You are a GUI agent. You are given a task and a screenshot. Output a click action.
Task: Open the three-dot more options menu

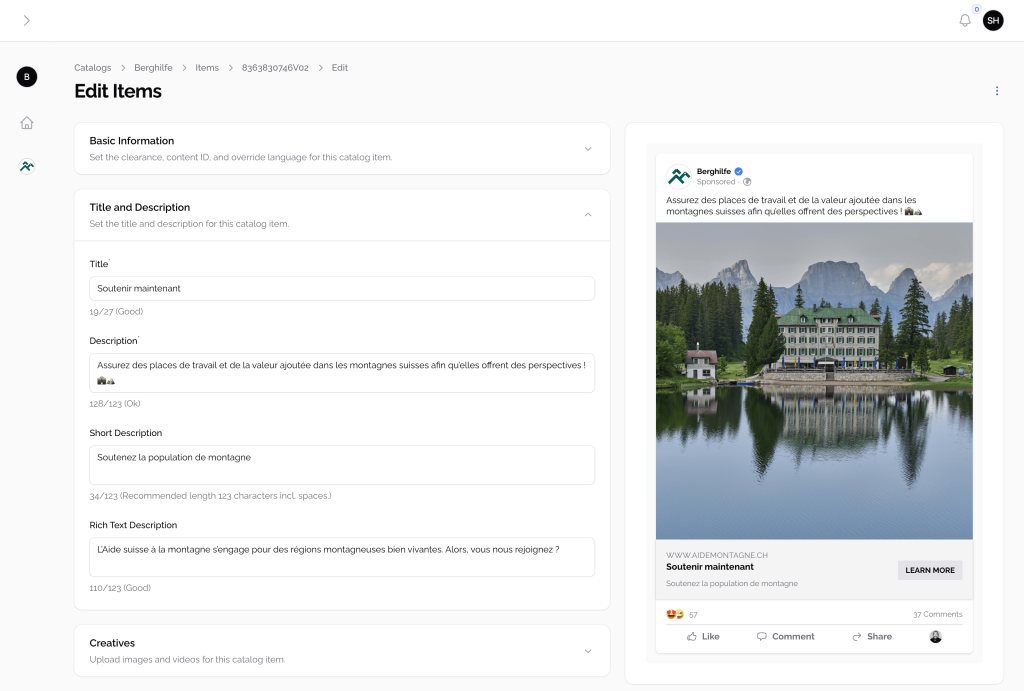tap(996, 91)
